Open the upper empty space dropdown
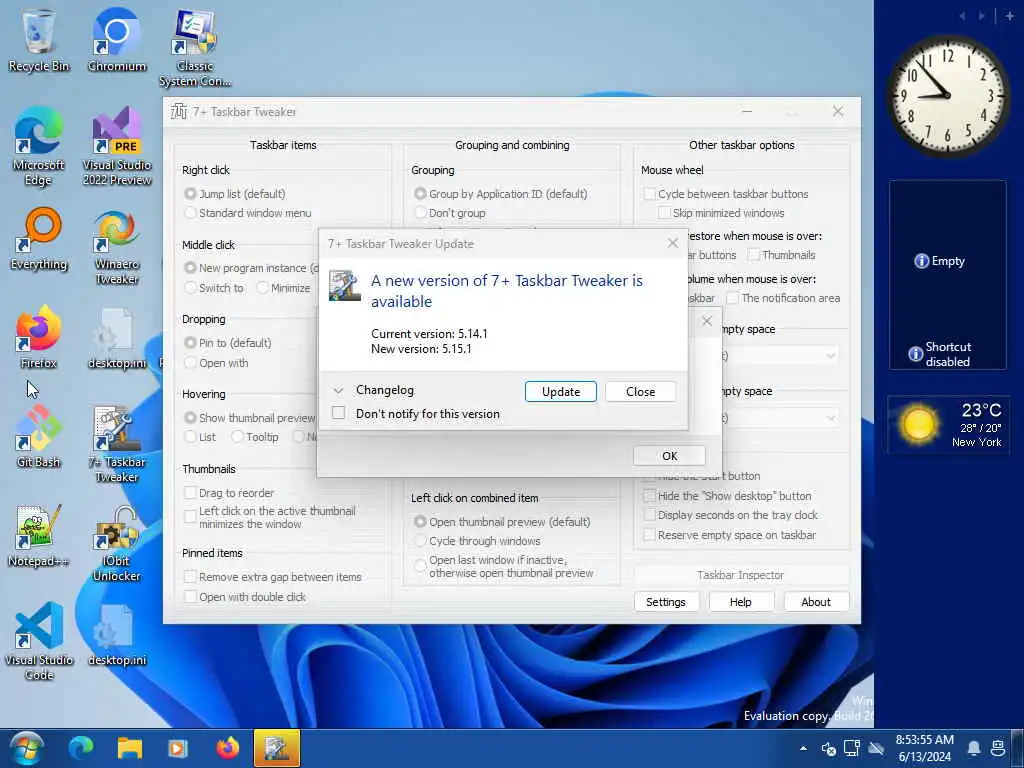1024x768 pixels. [x=831, y=356]
